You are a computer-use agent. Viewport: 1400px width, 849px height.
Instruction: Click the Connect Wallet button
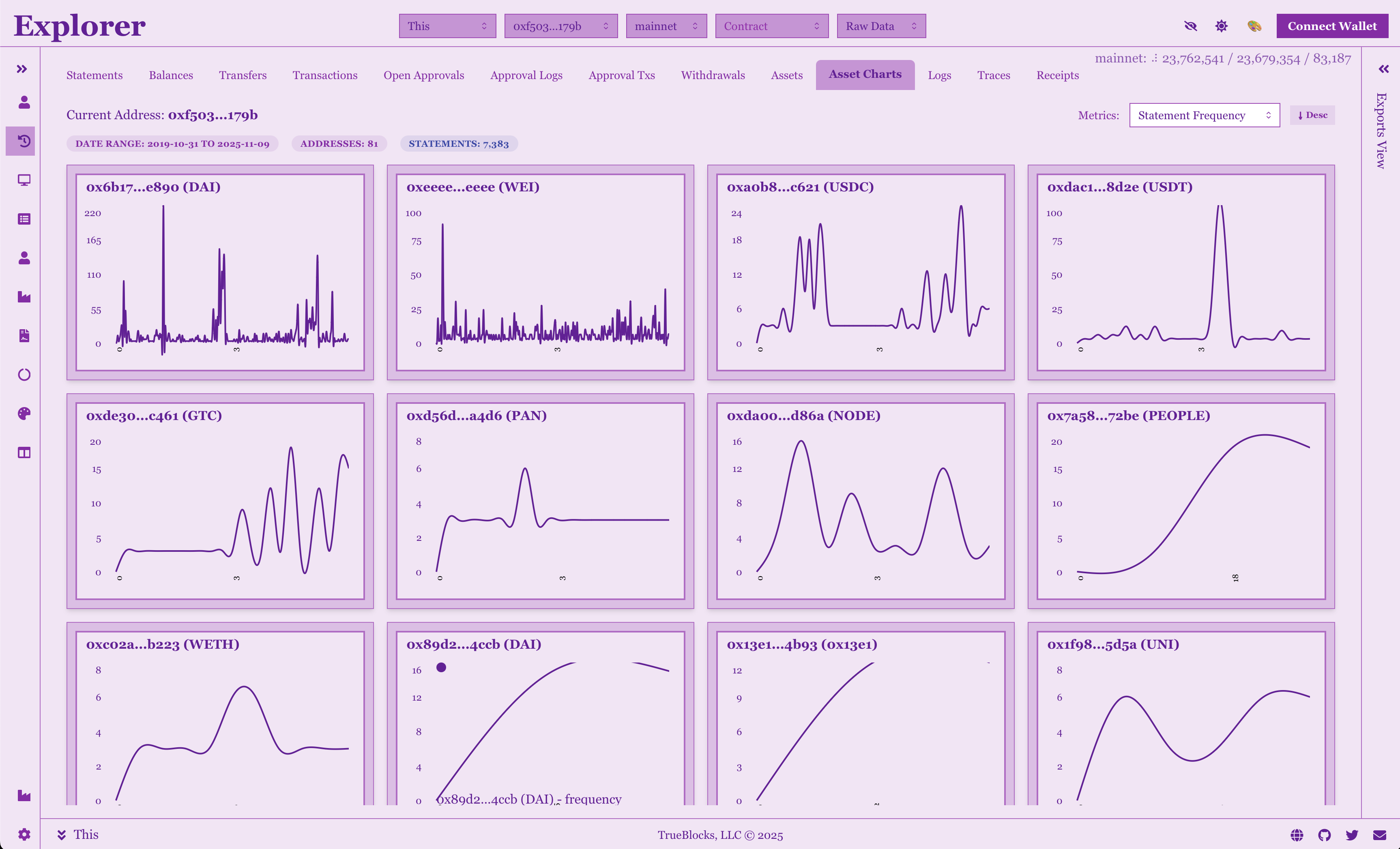point(1332,26)
